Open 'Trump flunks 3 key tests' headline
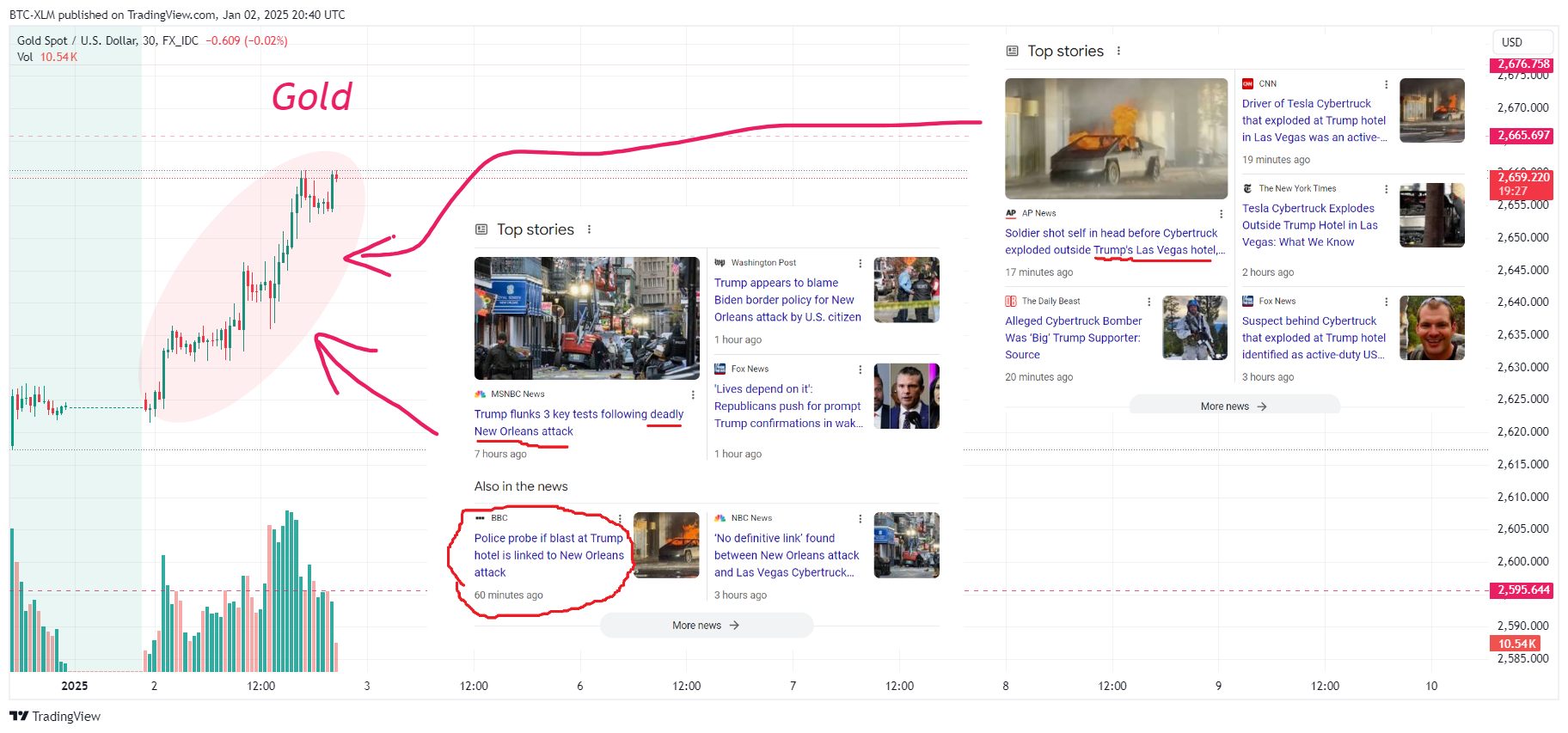Viewport: 1568px width, 733px height. coord(579,423)
